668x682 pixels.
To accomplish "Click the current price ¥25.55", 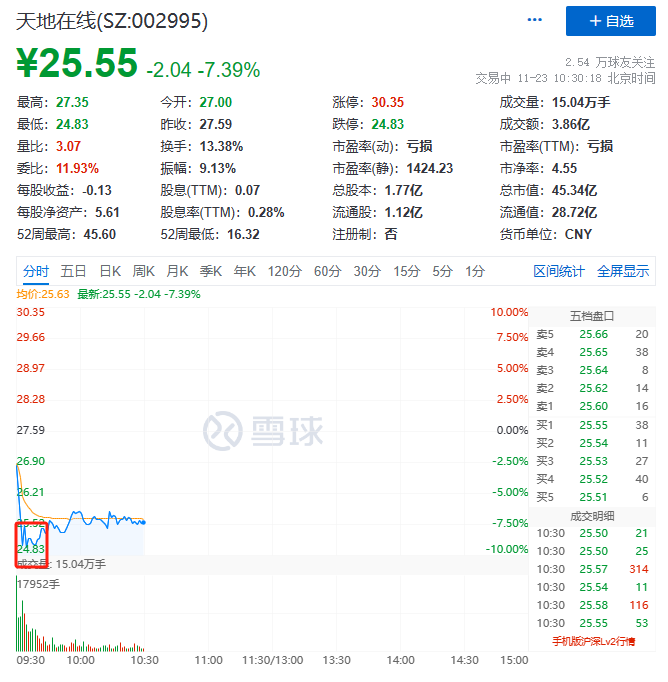I will (x=77, y=63).
